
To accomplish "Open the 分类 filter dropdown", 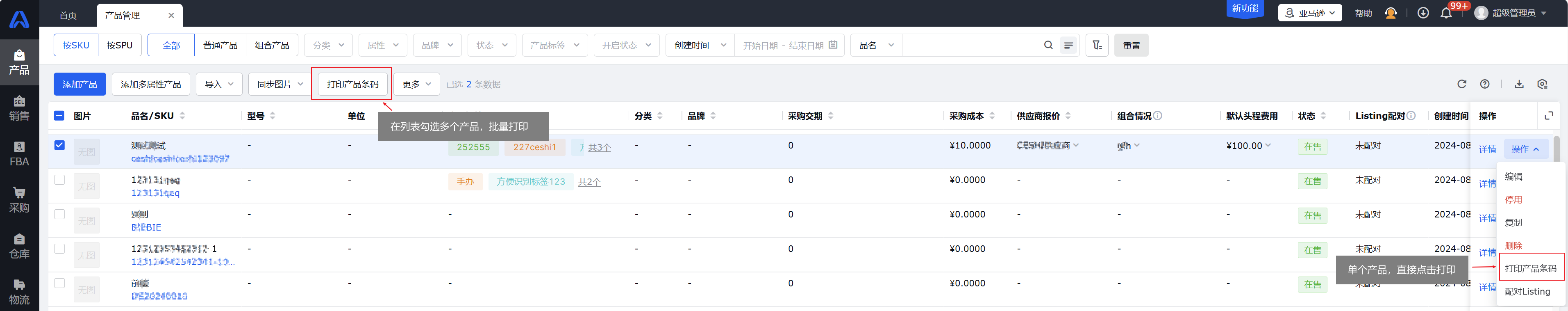I will click(328, 45).
